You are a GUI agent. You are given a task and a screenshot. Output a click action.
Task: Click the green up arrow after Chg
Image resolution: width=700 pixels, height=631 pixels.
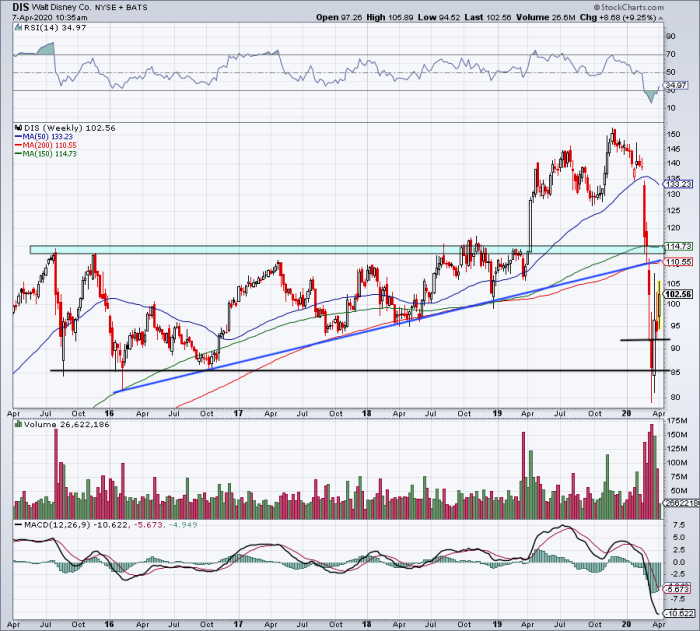660,18
